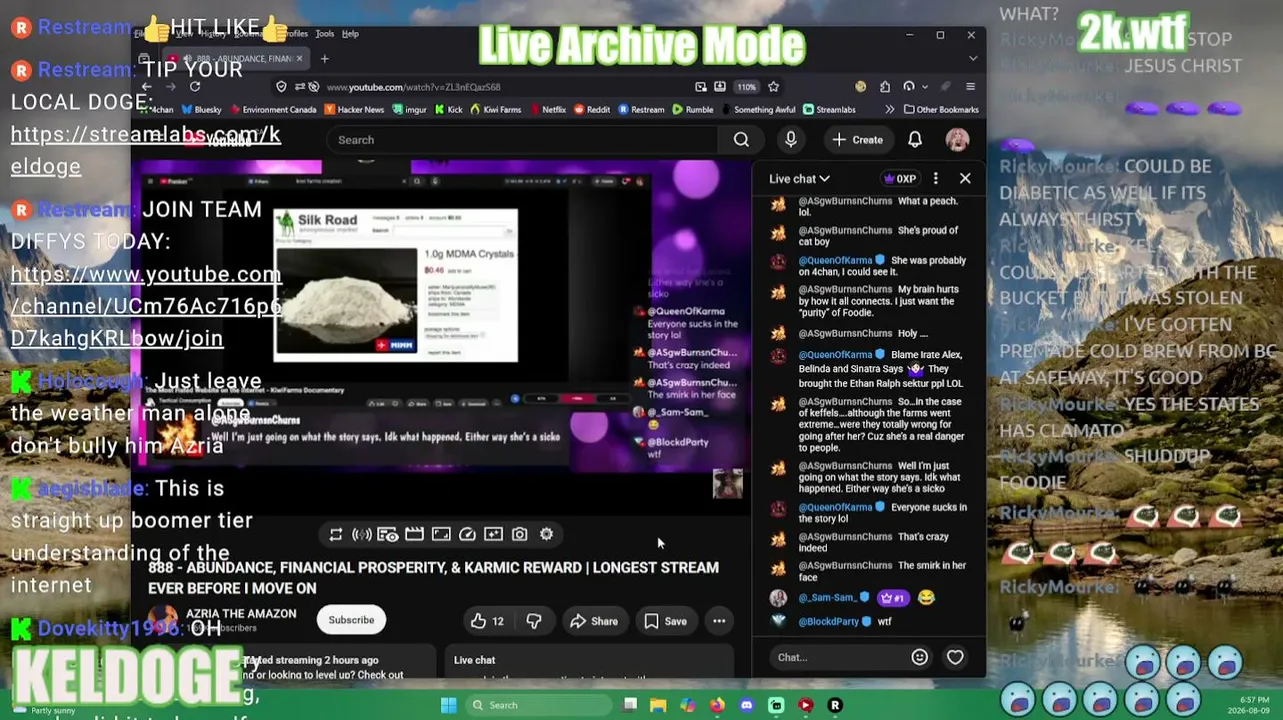Like the video with thumbs up
This screenshot has height=720, width=1283.
click(487, 621)
